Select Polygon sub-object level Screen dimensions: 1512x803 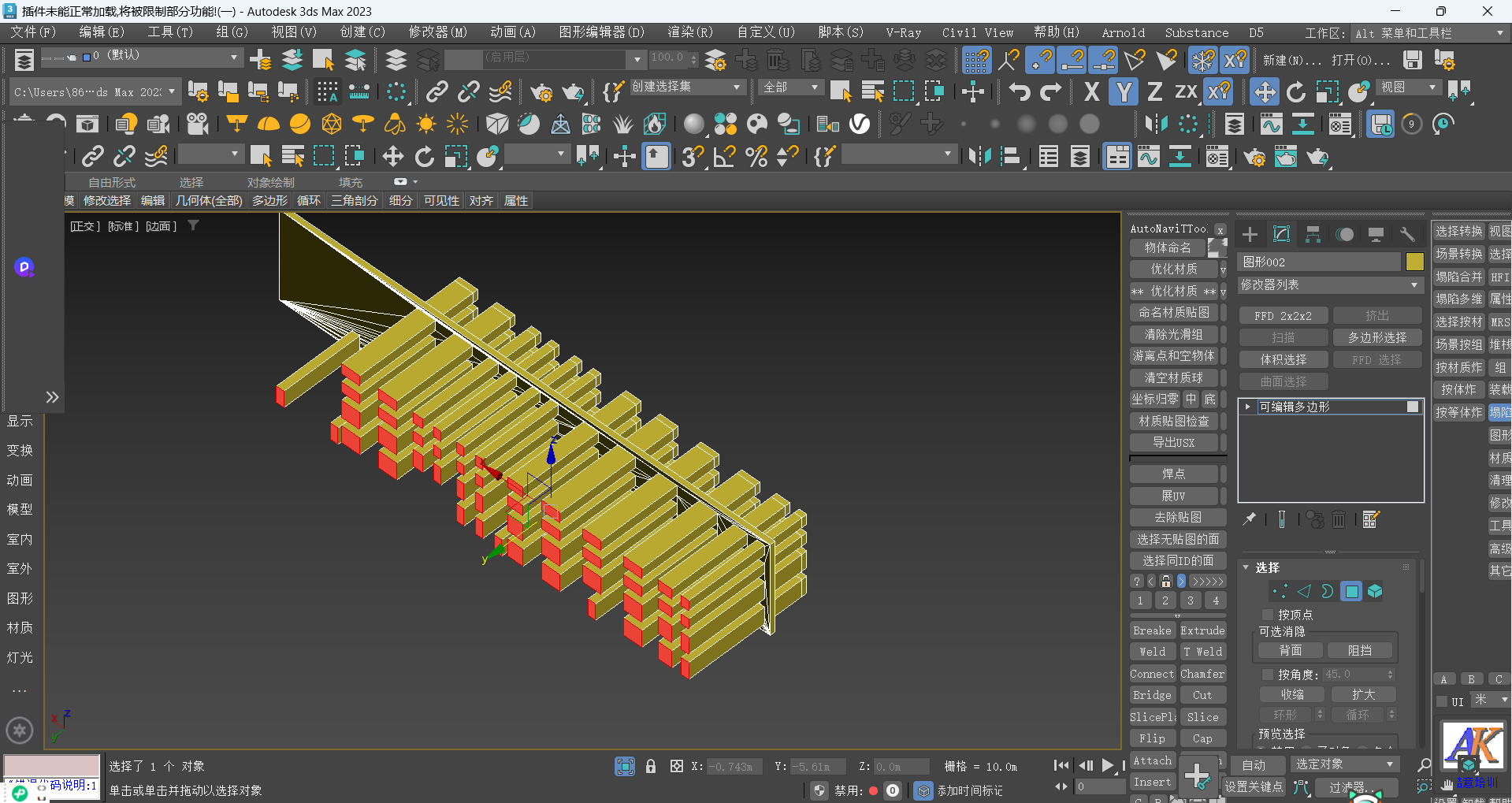click(x=1352, y=591)
